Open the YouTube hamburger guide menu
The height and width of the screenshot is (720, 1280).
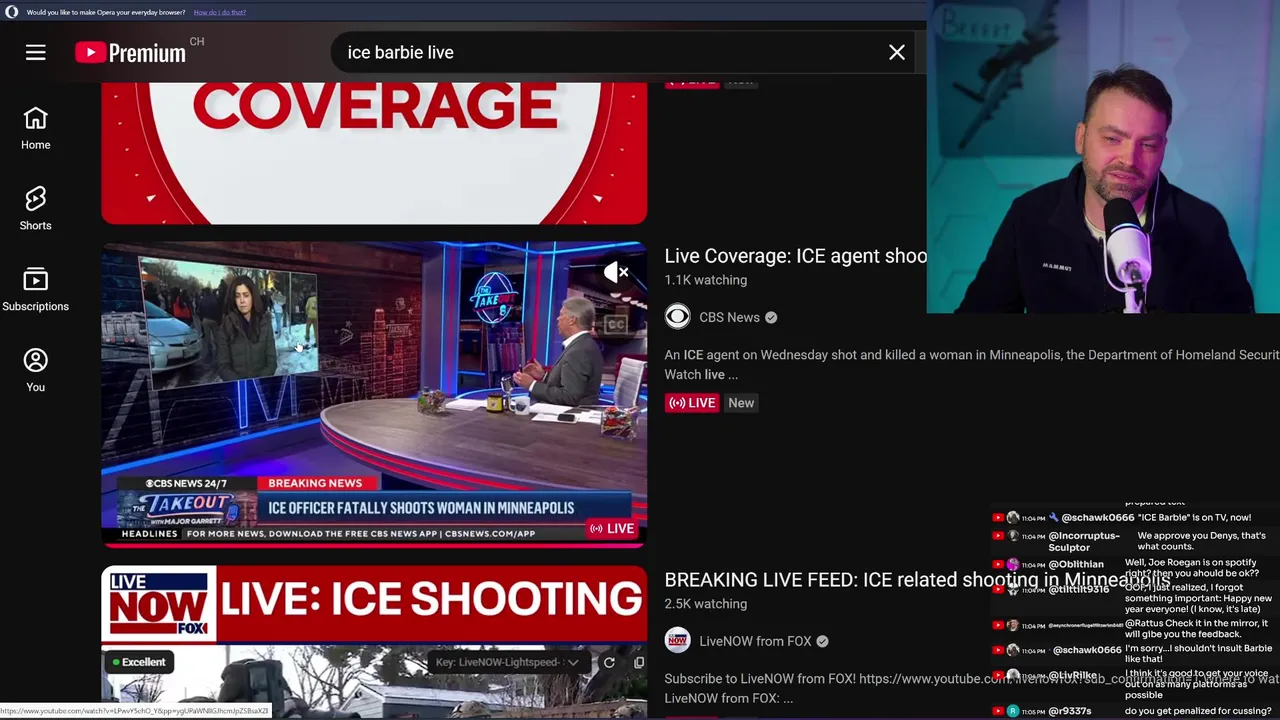coord(35,52)
